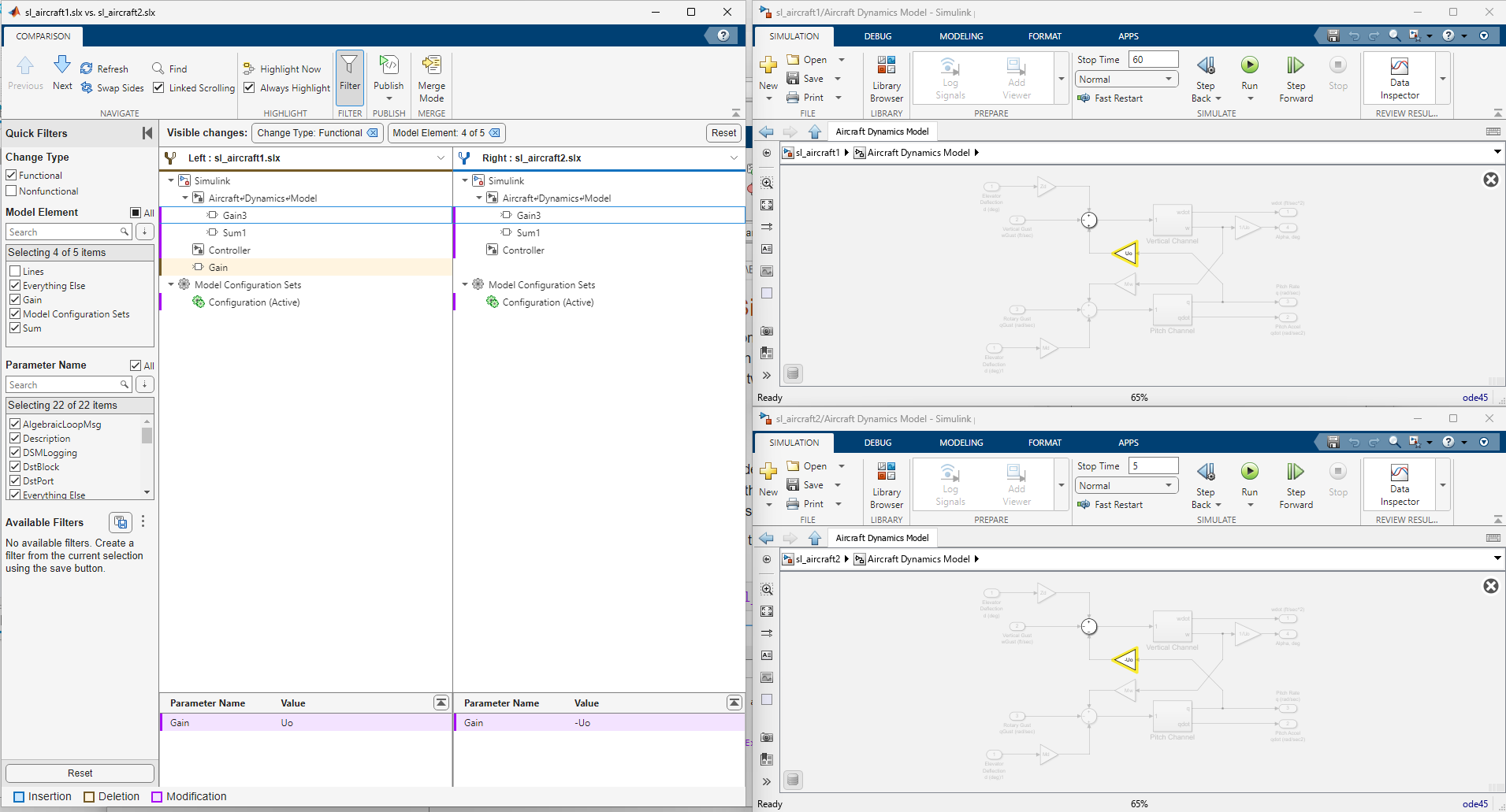Edit the Stop Time value of 60
Image resolution: width=1506 pixels, height=812 pixels.
click(x=1153, y=58)
